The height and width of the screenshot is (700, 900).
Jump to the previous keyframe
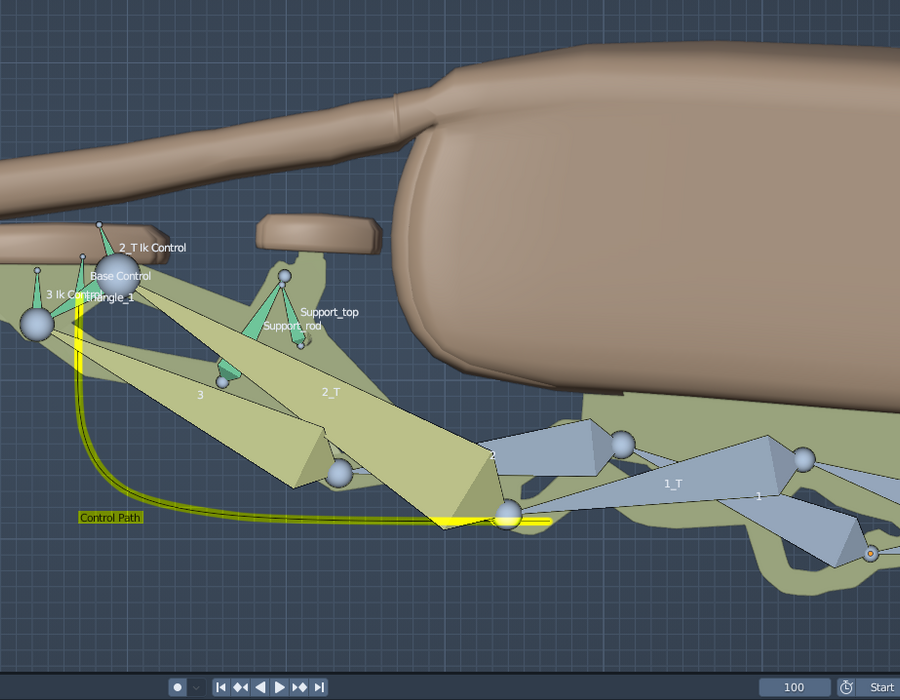tap(240, 687)
